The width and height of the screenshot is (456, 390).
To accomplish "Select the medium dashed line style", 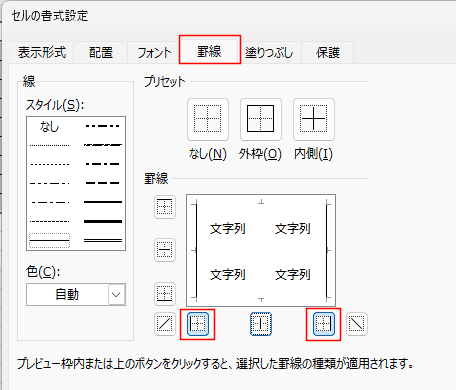I will click(103, 183).
